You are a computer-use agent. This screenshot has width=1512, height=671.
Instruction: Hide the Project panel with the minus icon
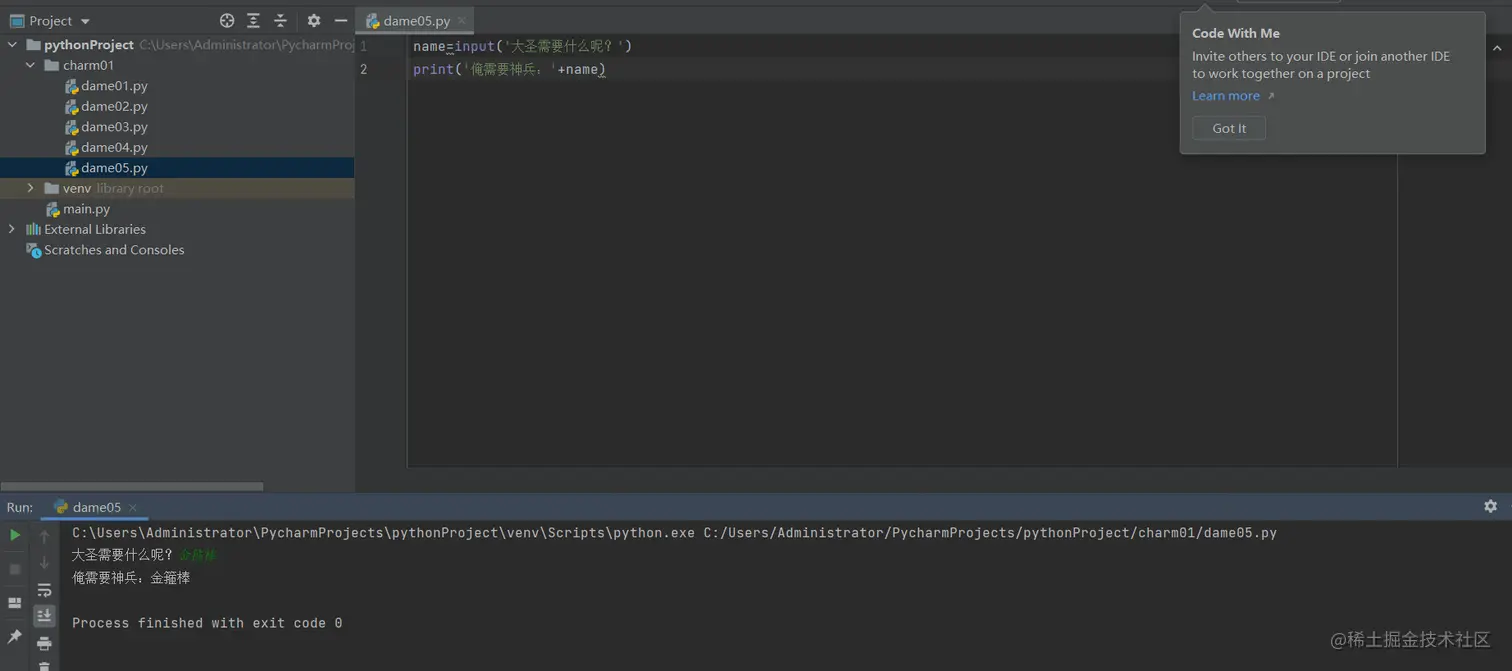pos(341,20)
